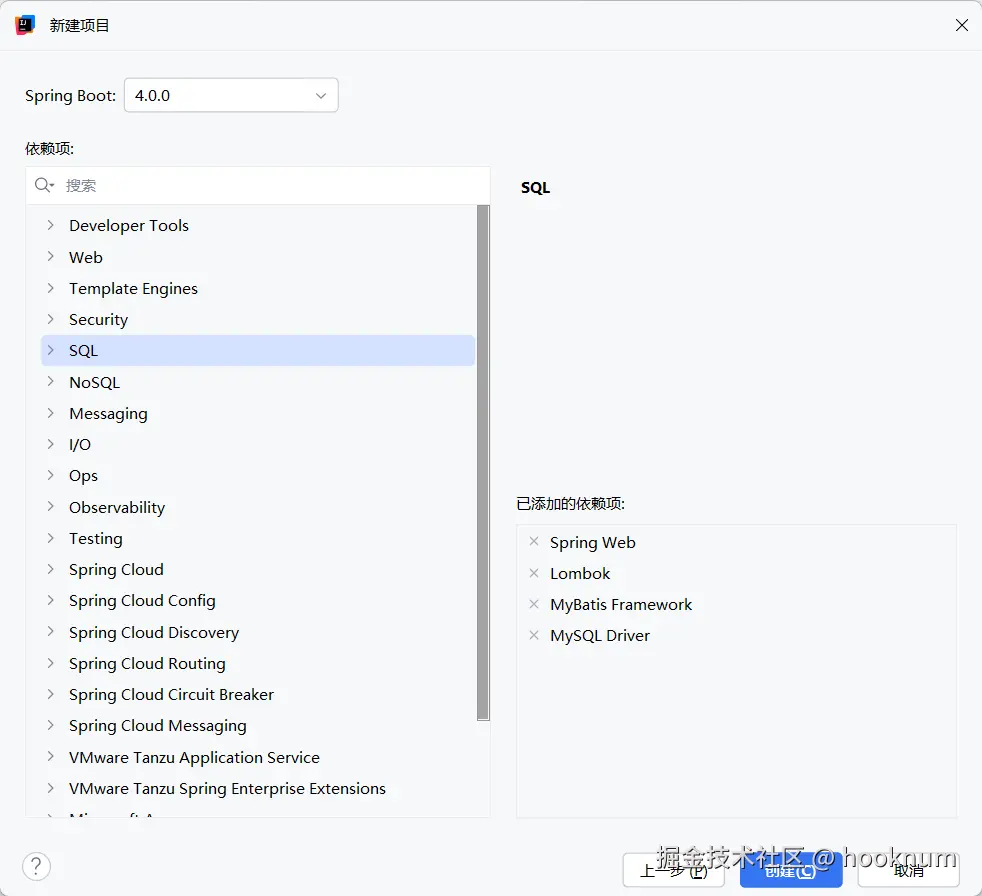
Task: Select the highlighted SQL tree item
Action: pyautogui.click(x=258, y=351)
